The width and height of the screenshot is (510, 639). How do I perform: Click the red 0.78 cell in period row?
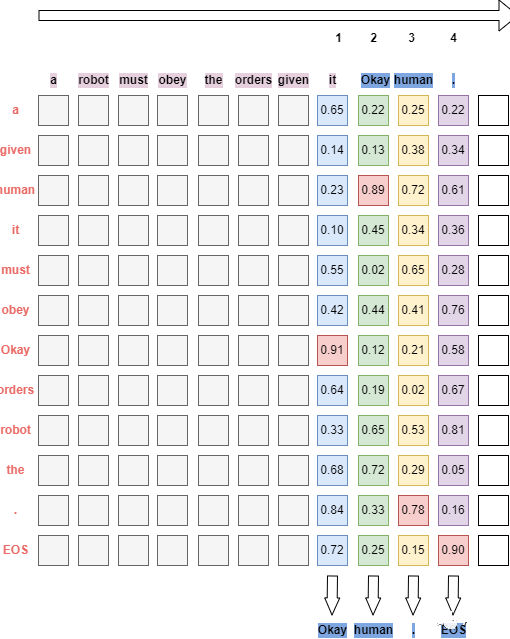pyautogui.click(x=413, y=510)
